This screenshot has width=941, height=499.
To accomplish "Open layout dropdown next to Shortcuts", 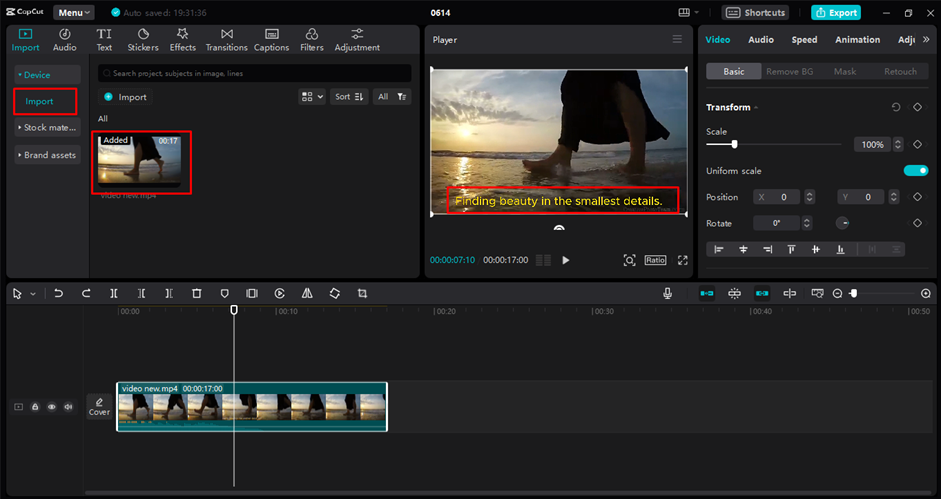I will [688, 13].
